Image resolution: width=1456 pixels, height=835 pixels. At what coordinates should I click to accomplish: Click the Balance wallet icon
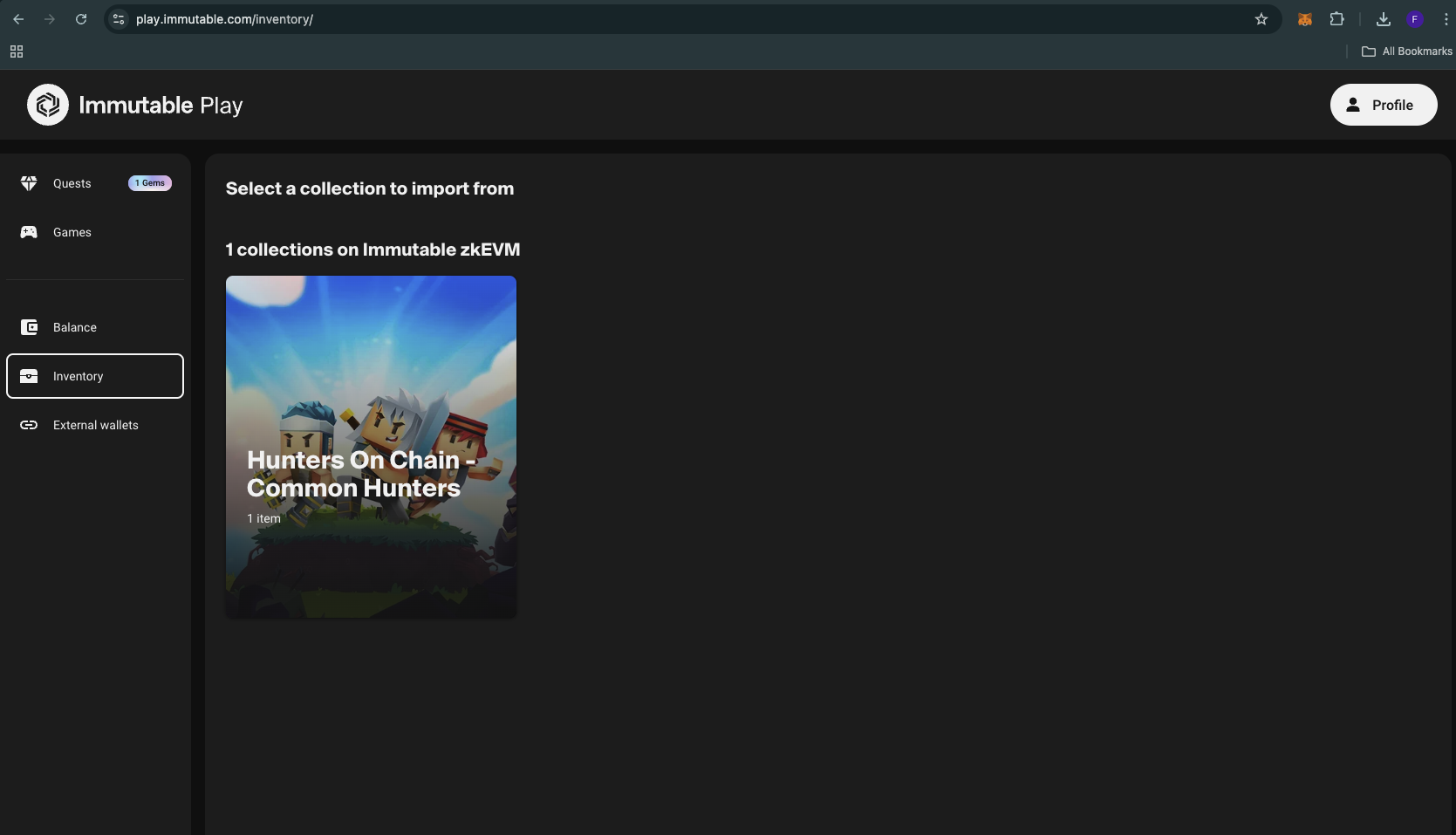tap(29, 327)
